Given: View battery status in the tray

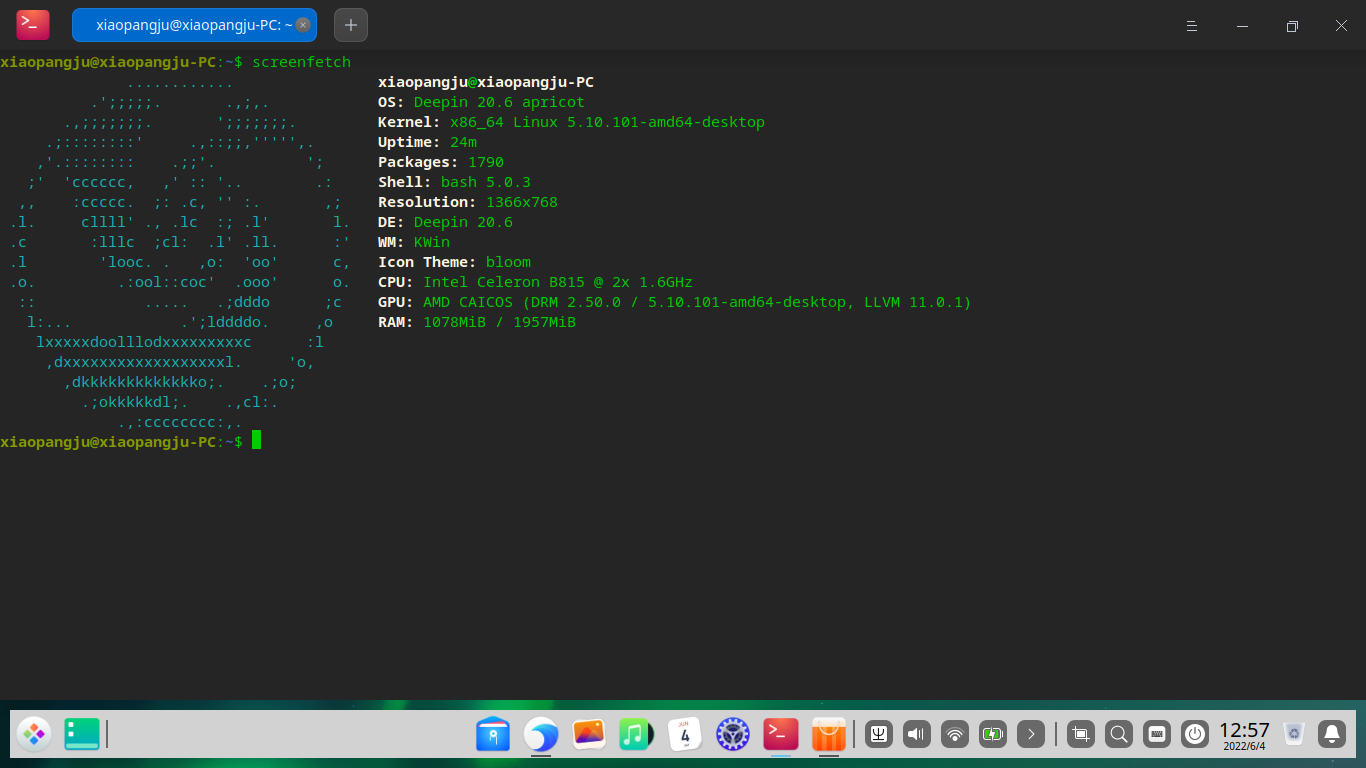Looking at the screenshot, I should [992, 734].
